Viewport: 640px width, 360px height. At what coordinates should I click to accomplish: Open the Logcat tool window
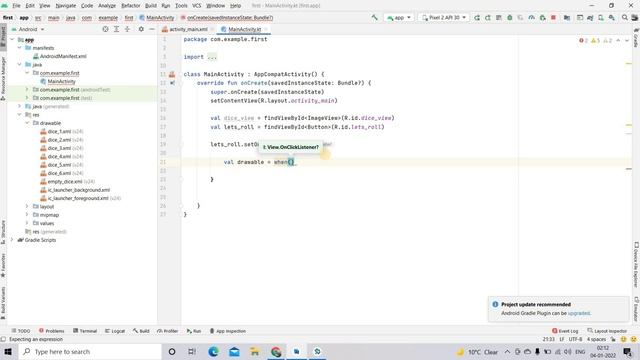[x=115, y=331]
